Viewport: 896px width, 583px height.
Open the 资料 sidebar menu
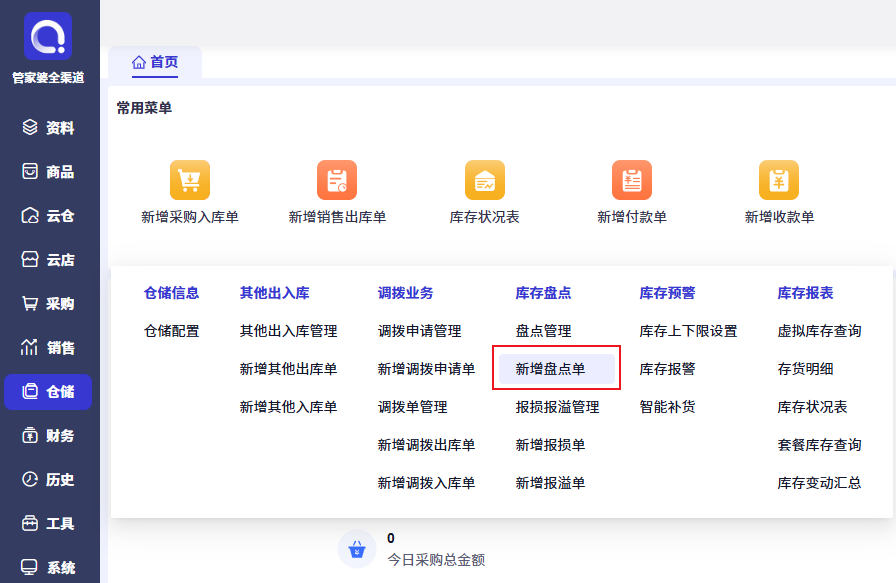click(48, 127)
